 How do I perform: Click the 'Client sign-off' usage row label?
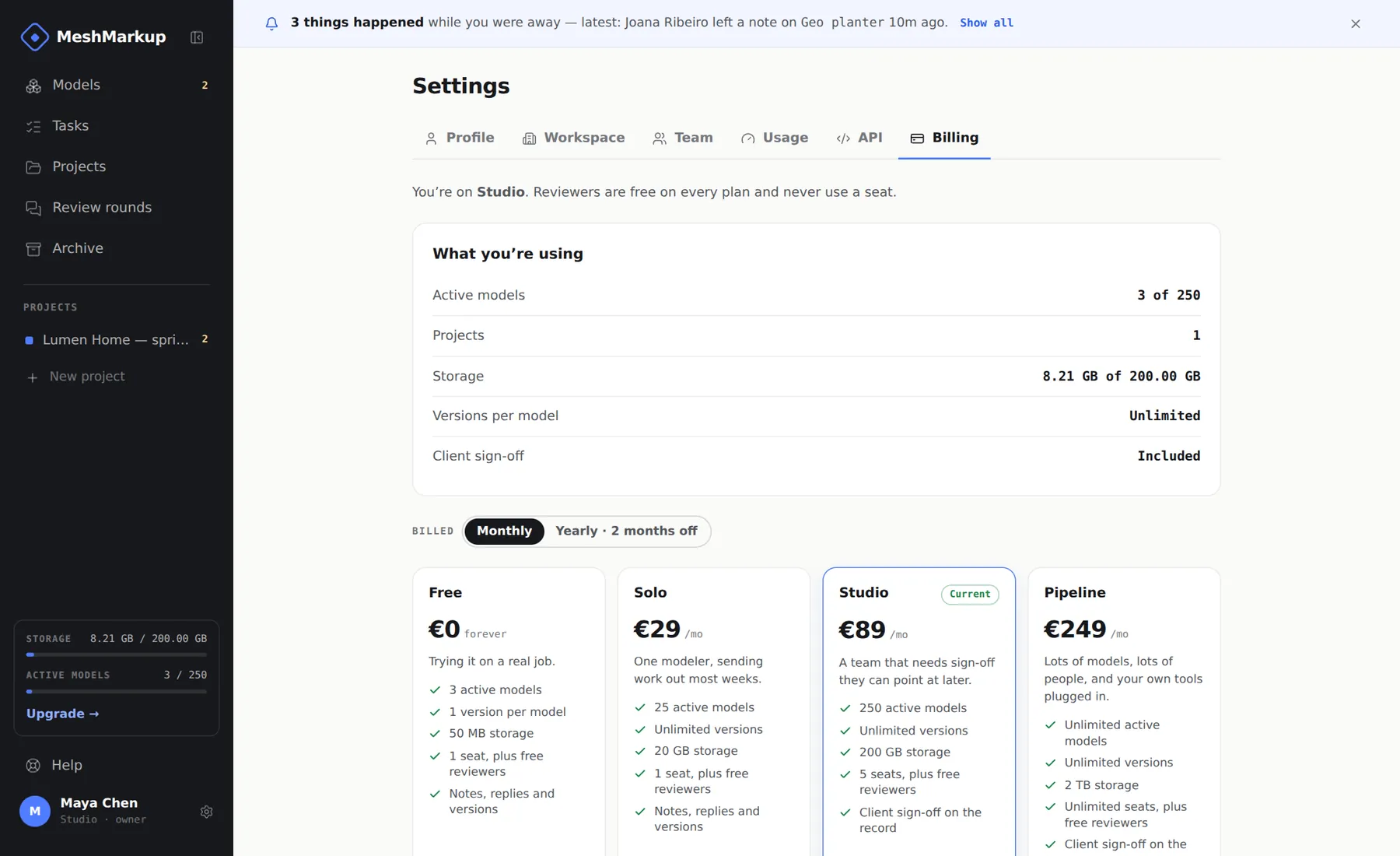(478, 456)
